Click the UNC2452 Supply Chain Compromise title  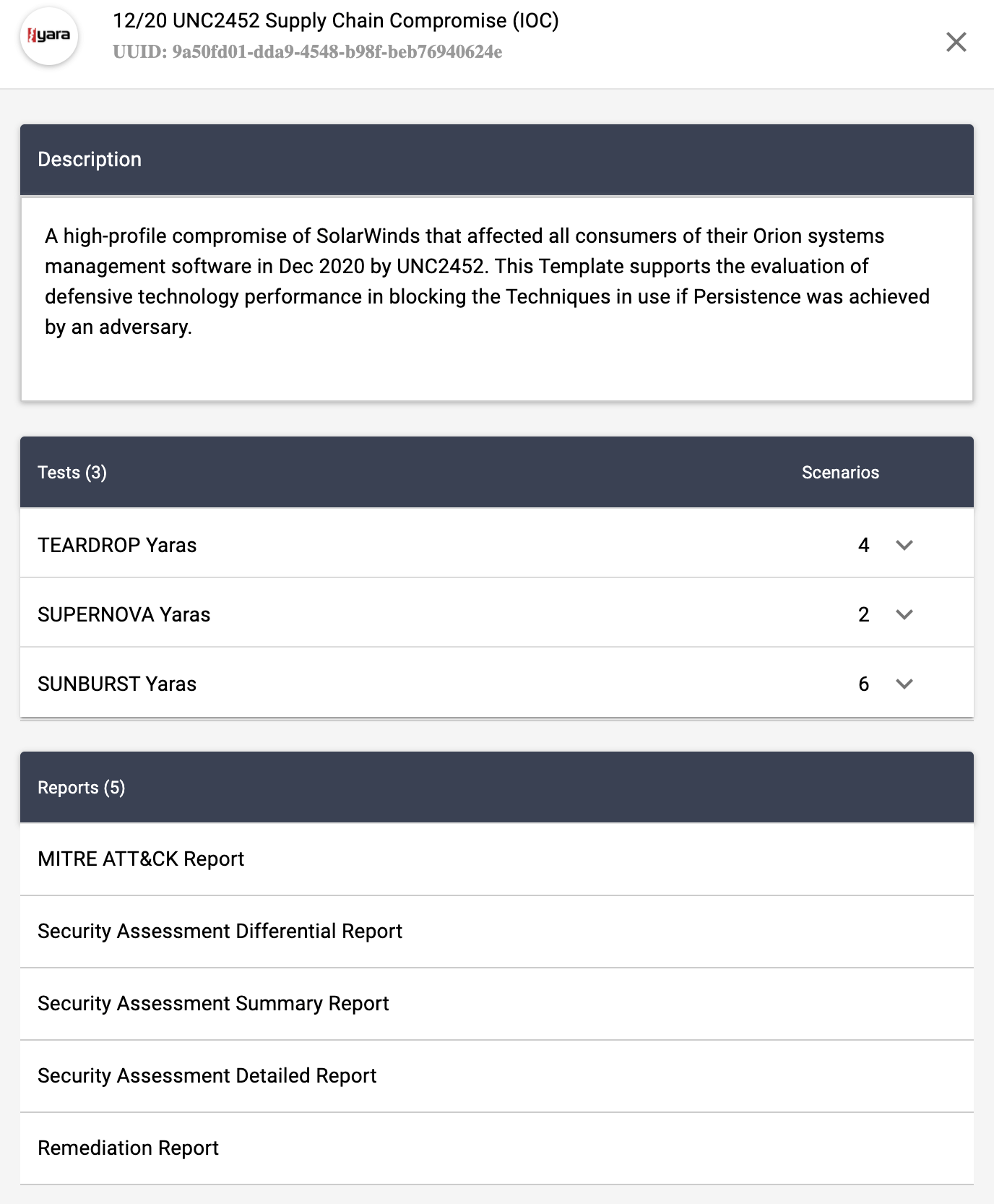(336, 20)
